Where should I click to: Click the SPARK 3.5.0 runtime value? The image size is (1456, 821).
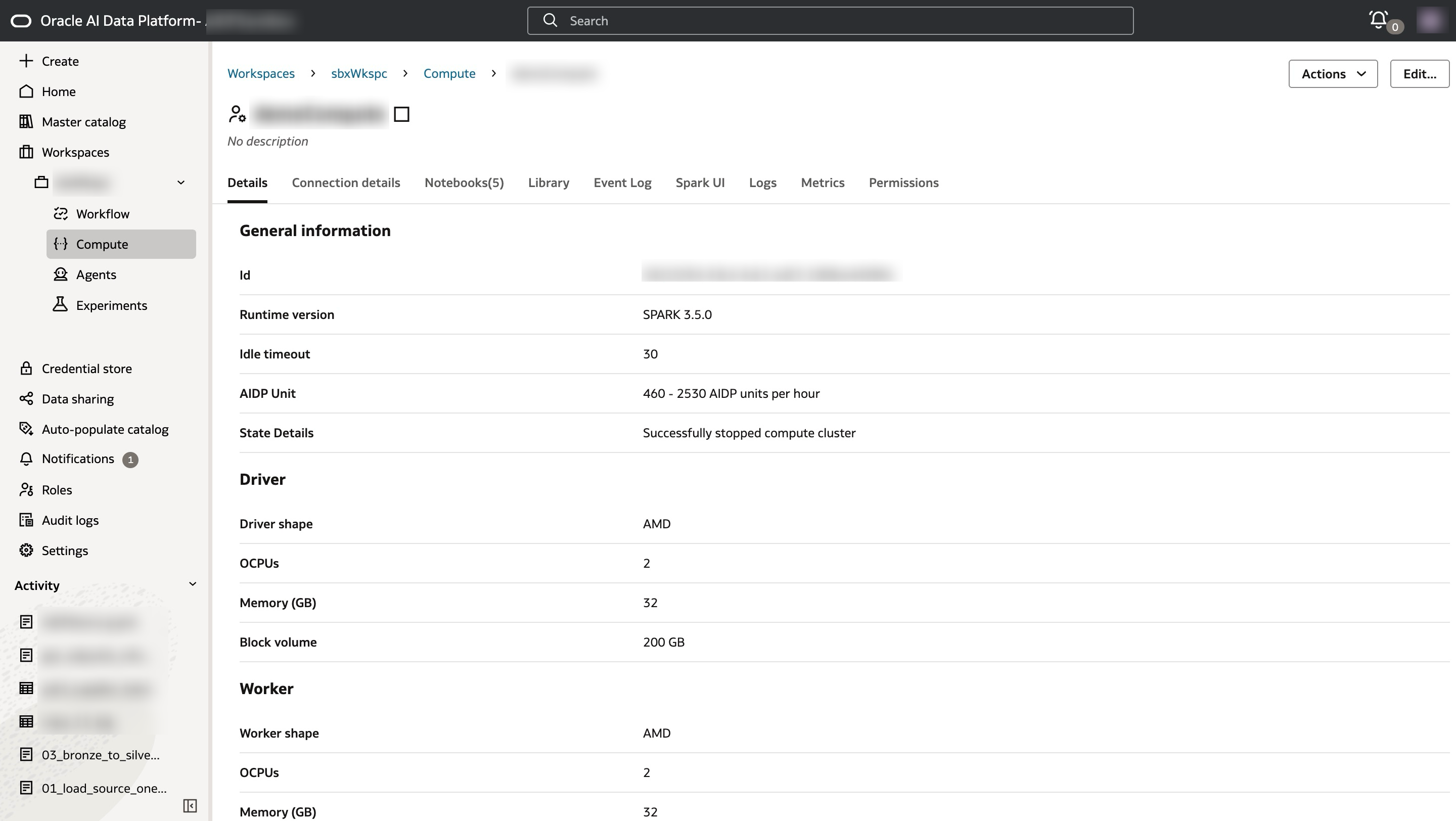[677, 315]
